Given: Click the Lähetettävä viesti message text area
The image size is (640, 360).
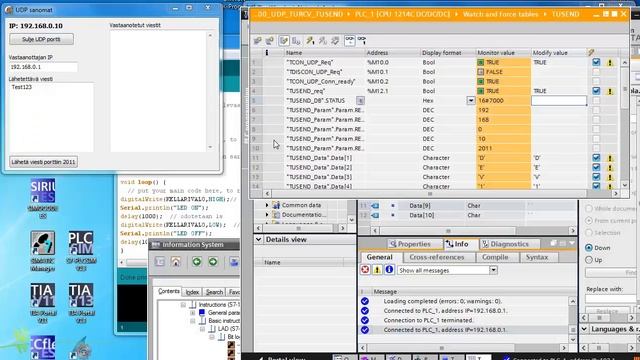Looking at the screenshot, I should (51, 118).
